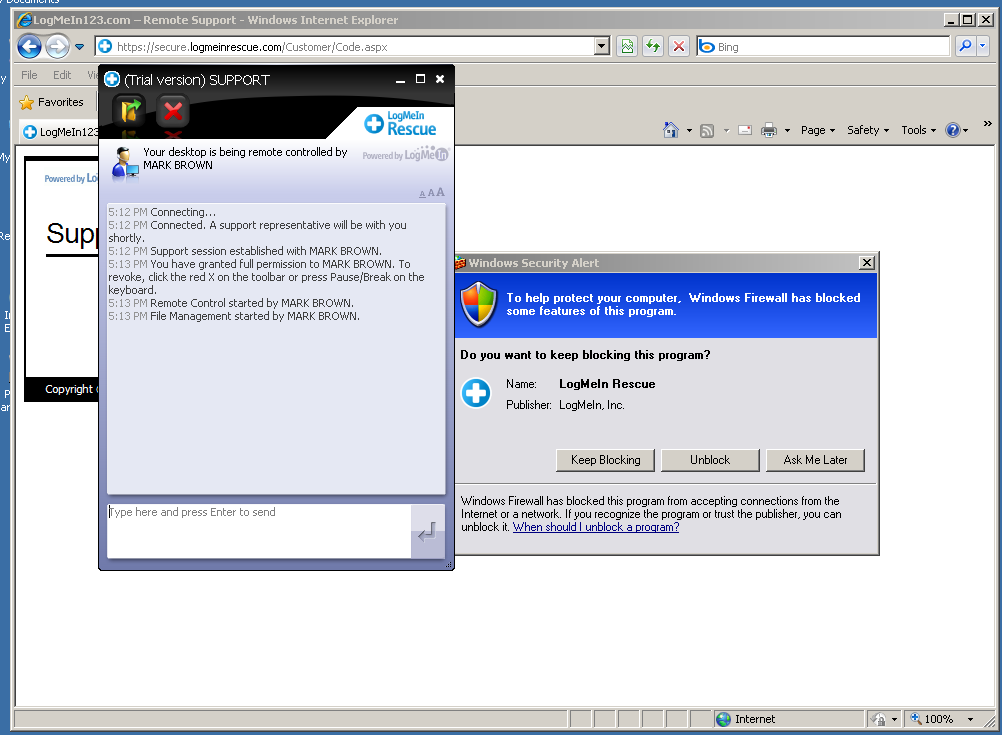Click the Home icon in command bar
The image size is (1002, 735).
pyautogui.click(x=670, y=130)
